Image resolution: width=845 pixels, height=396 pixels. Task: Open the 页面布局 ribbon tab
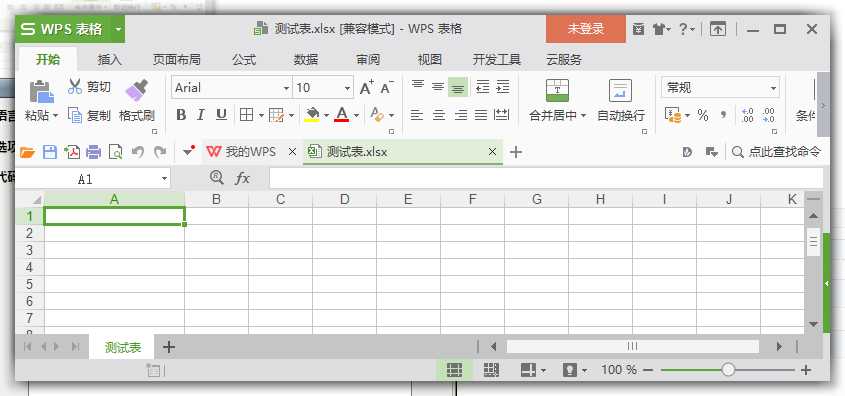click(x=177, y=60)
